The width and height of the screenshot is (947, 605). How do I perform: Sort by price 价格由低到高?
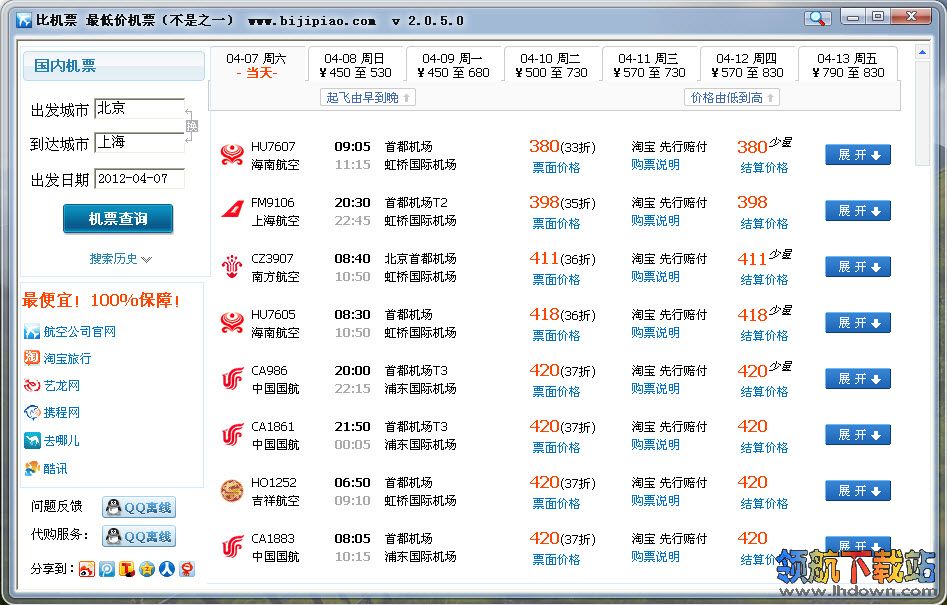click(x=732, y=98)
